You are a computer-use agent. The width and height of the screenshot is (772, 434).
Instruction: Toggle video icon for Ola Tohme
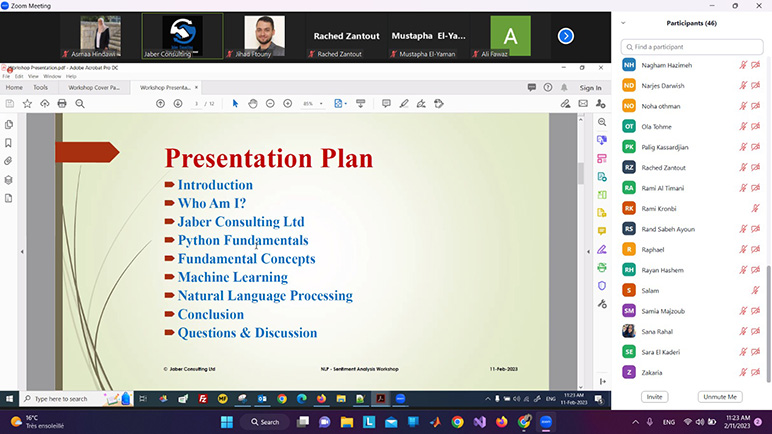pyautogui.click(x=755, y=127)
